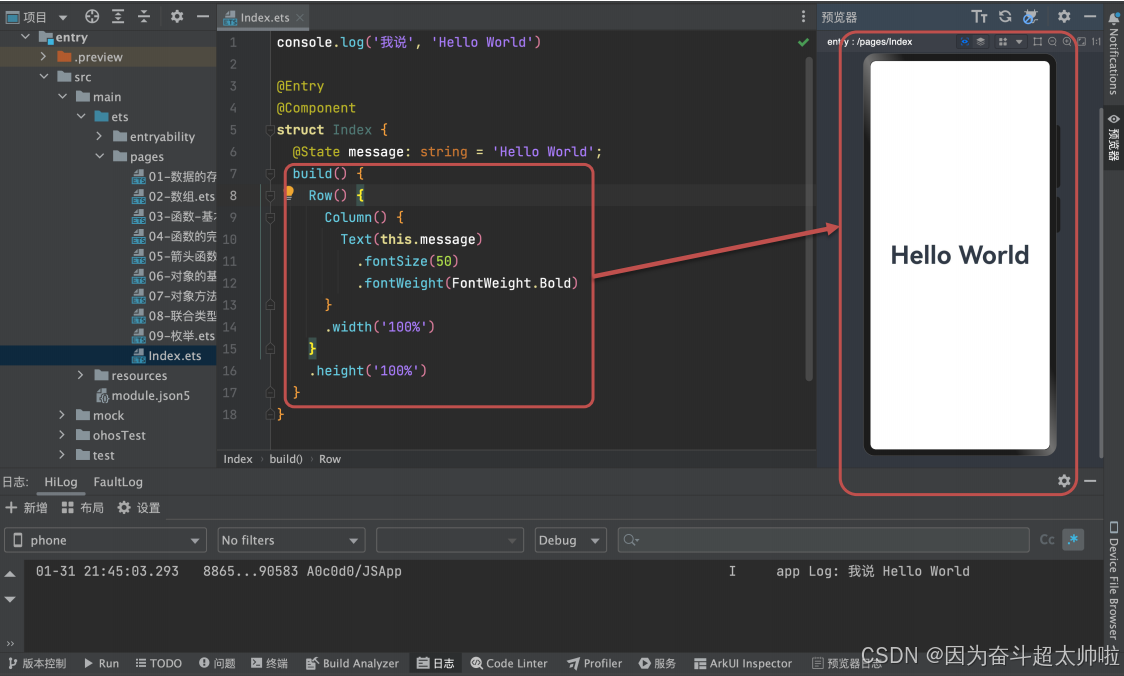This screenshot has height=676, width=1124.
Task: Toggle the inspector eye icon in previewer
Action: point(965,42)
